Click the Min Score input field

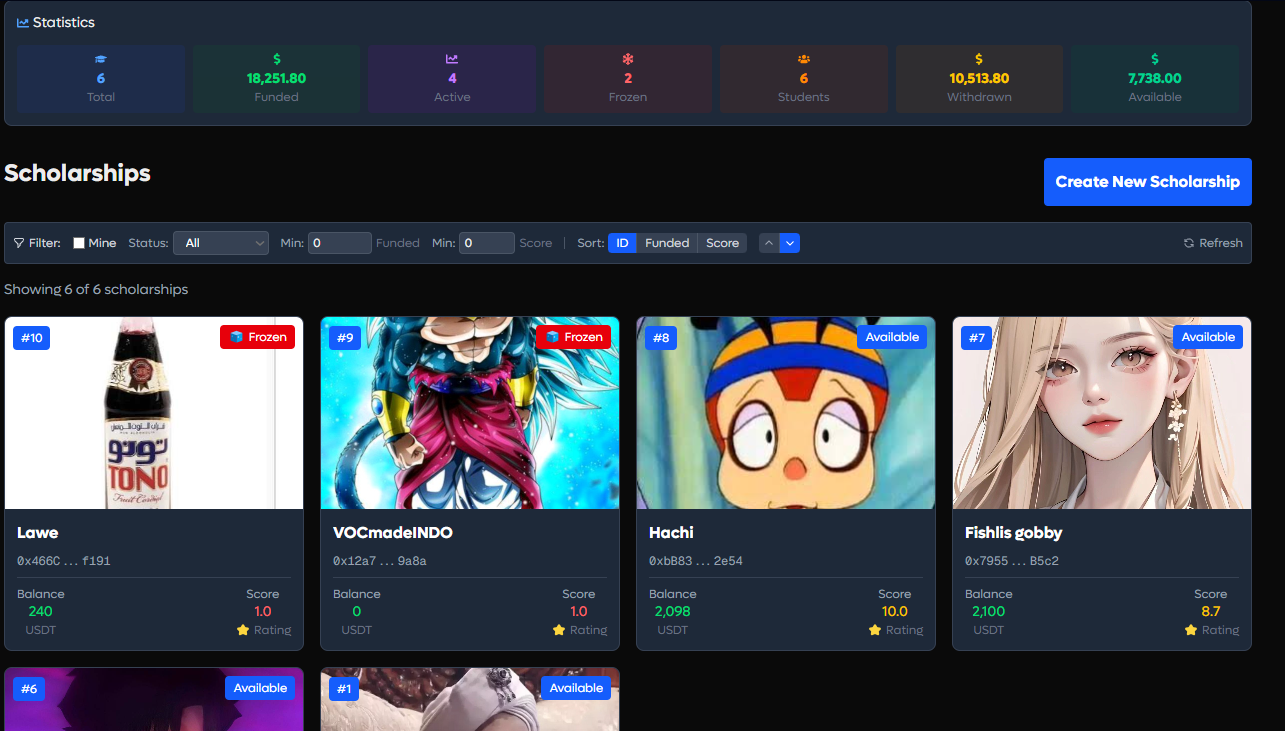[488, 243]
